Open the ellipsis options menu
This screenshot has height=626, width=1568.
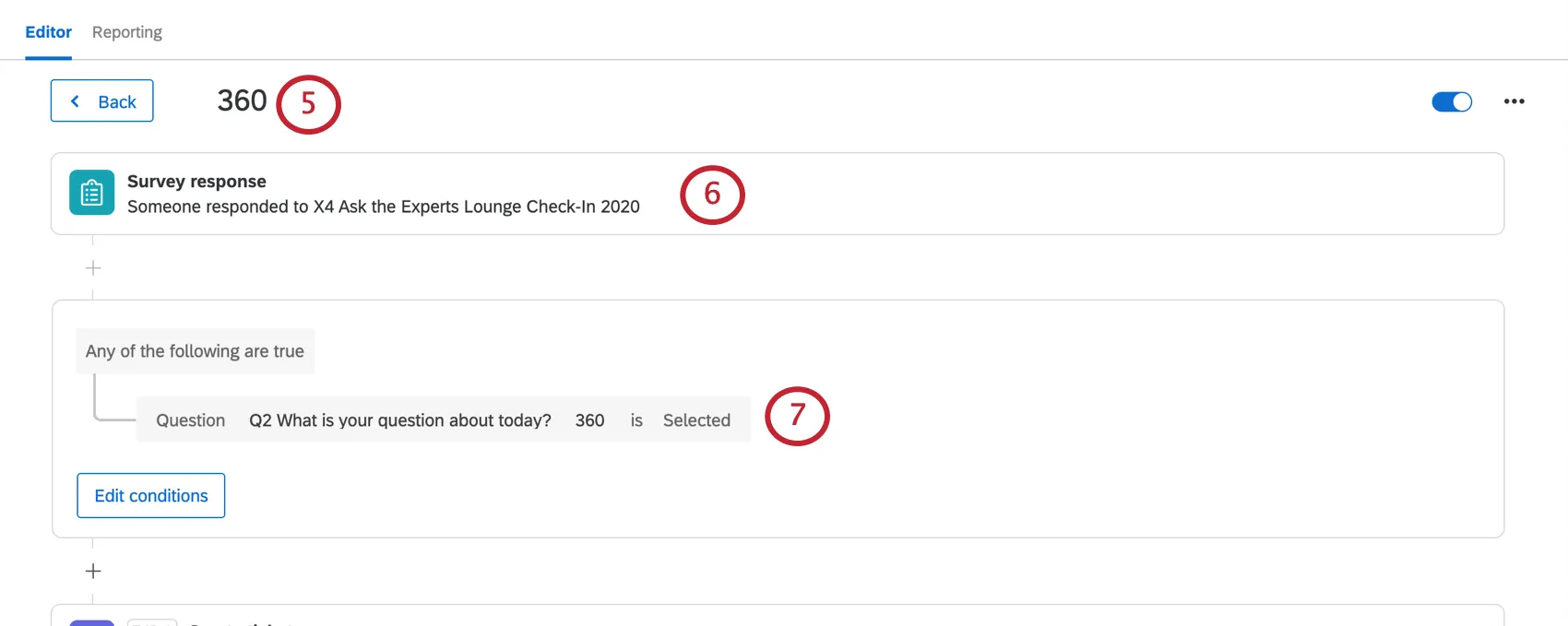(1514, 100)
